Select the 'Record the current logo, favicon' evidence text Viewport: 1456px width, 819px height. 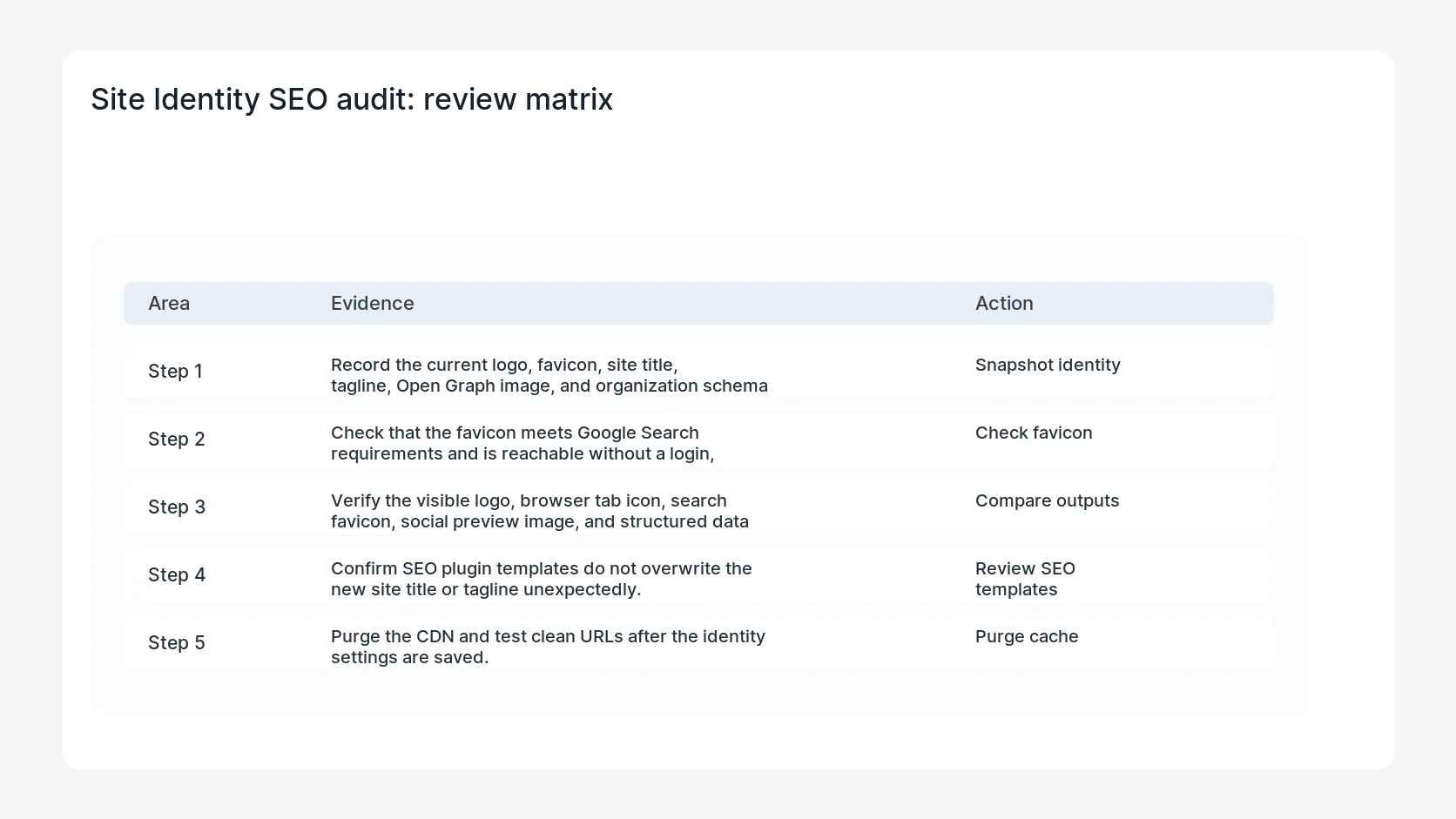tap(549, 375)
